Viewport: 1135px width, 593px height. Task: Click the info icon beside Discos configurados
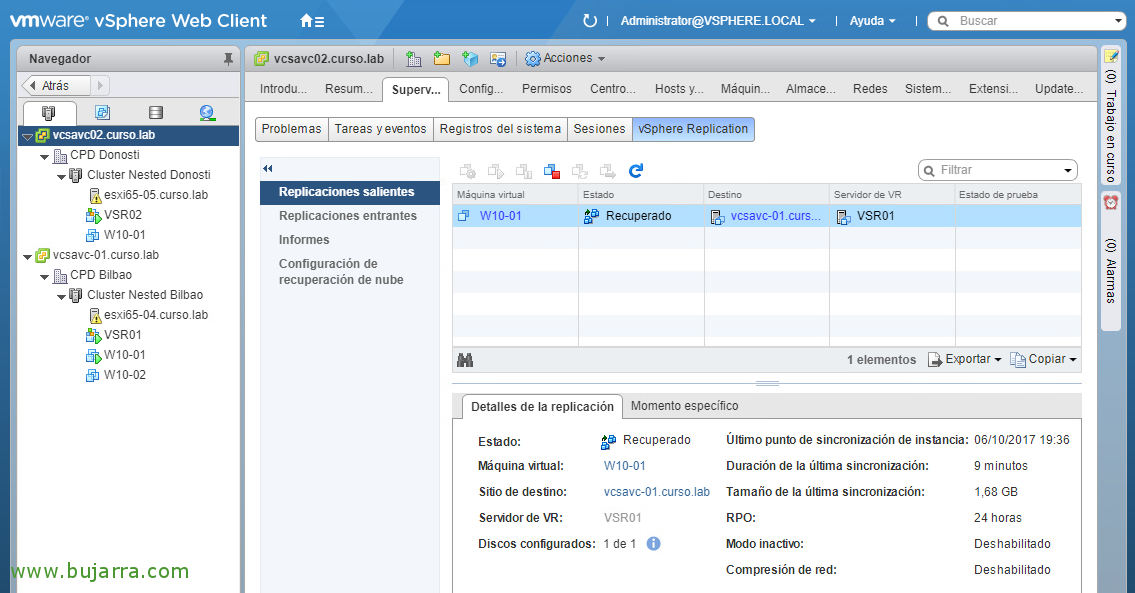[653, 544]
